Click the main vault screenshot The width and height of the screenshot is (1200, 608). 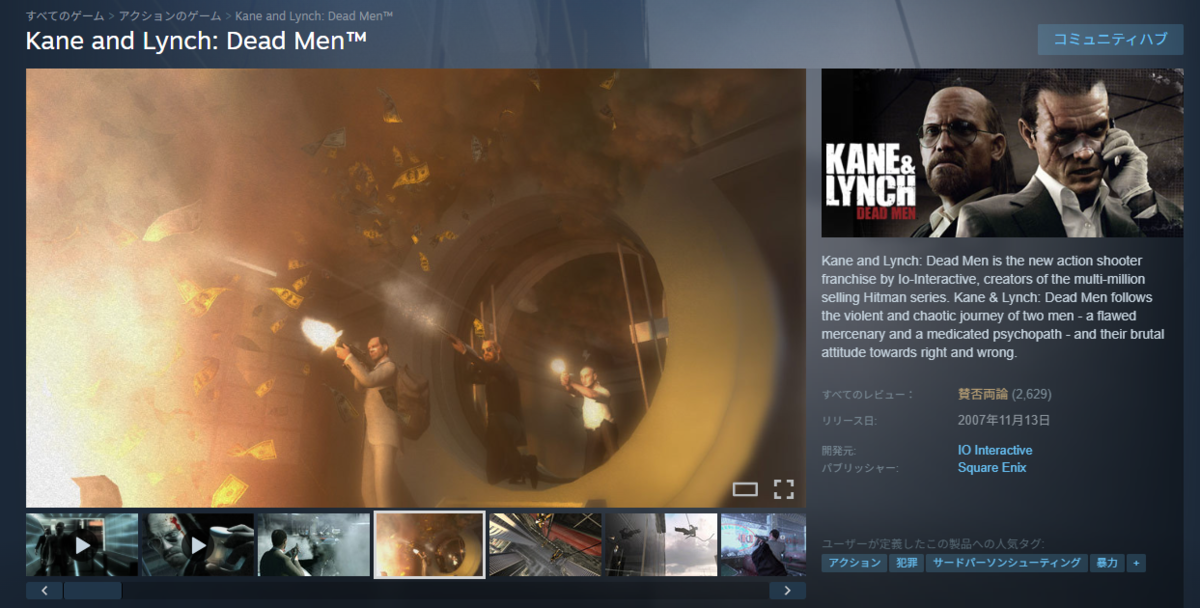(x=416, y=288)
